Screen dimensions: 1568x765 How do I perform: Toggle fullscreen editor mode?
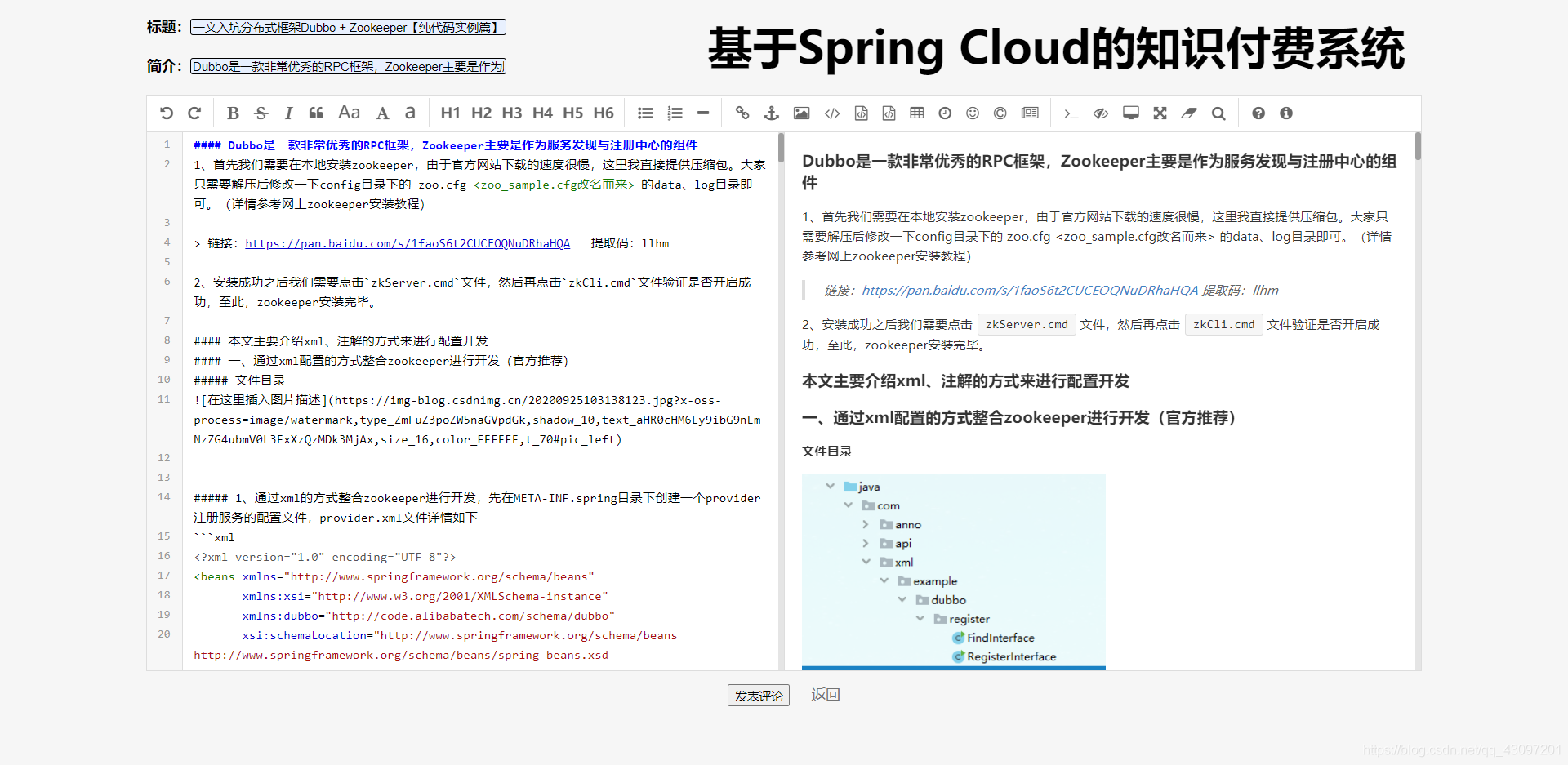pos(1160,113)
